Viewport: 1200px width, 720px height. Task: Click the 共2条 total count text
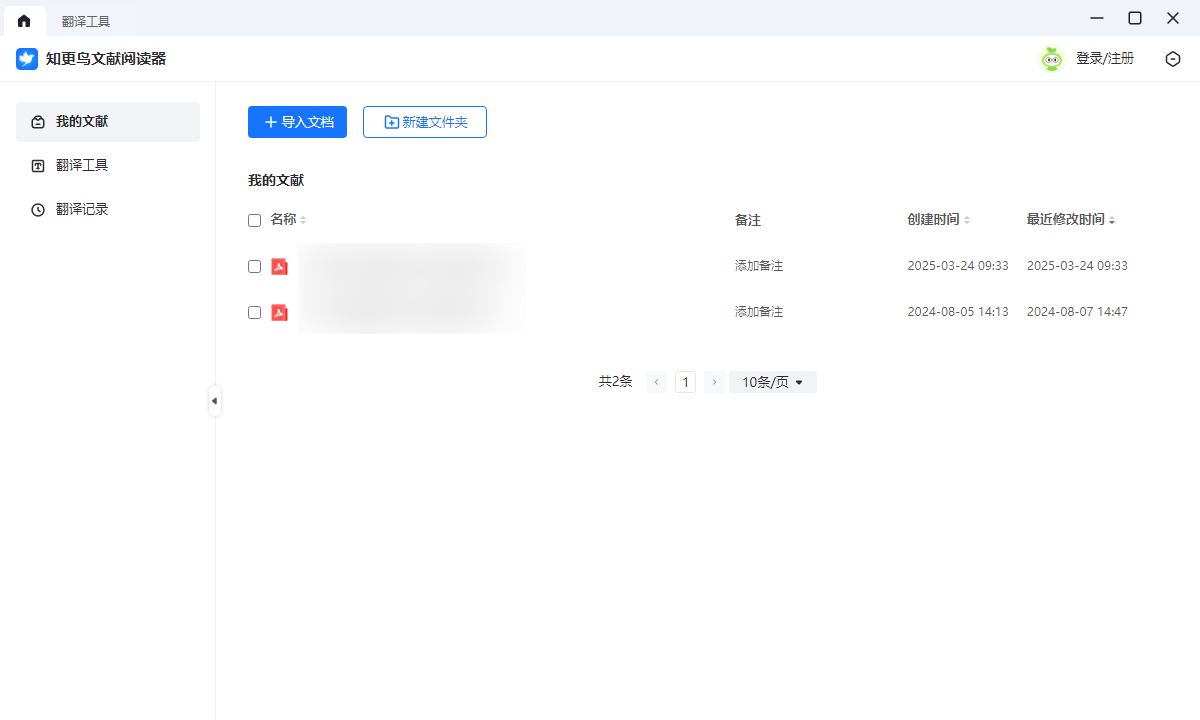tap(615, 382)
